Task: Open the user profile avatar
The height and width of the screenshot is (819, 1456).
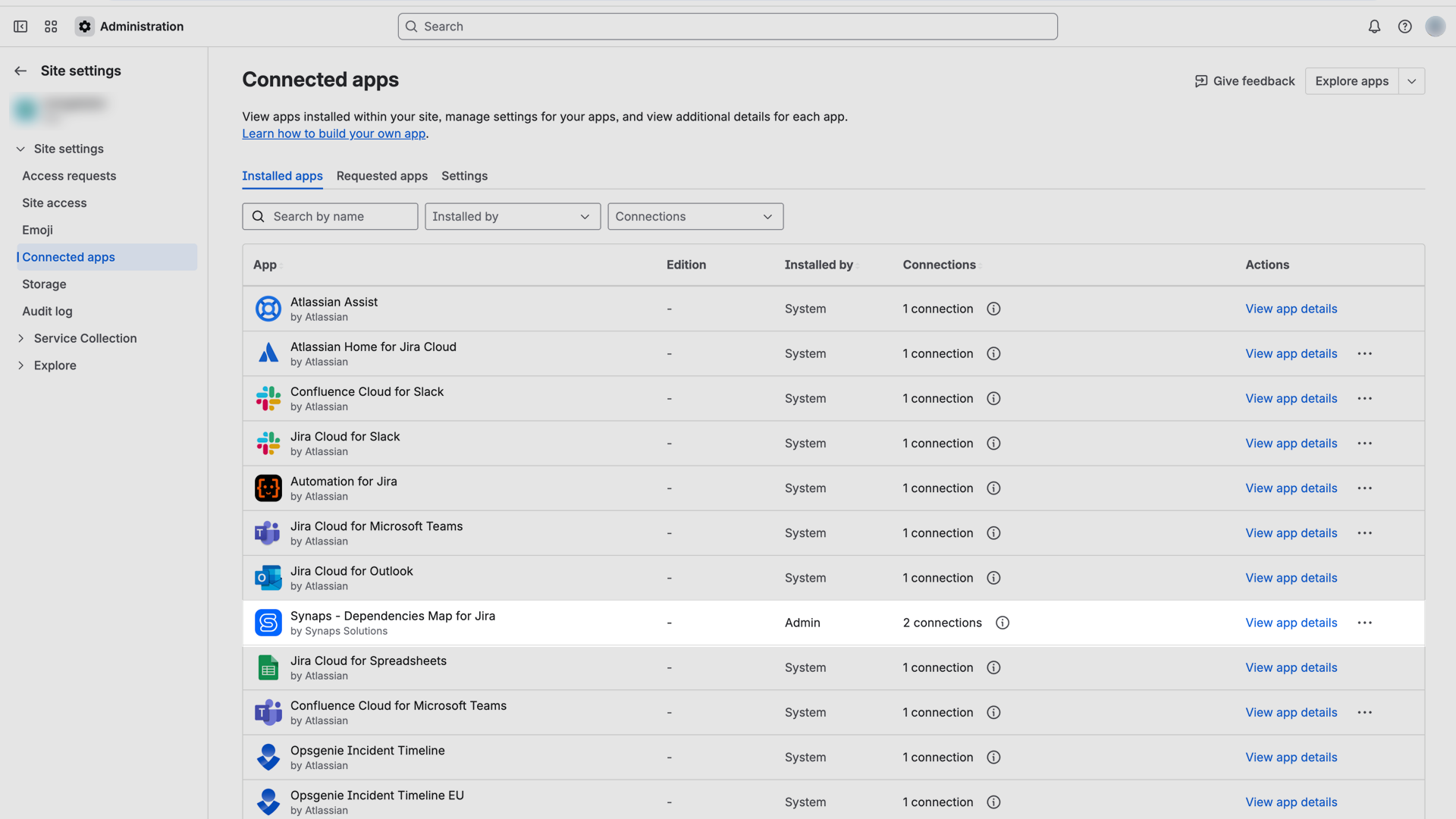Action: tap(1435, 27)
